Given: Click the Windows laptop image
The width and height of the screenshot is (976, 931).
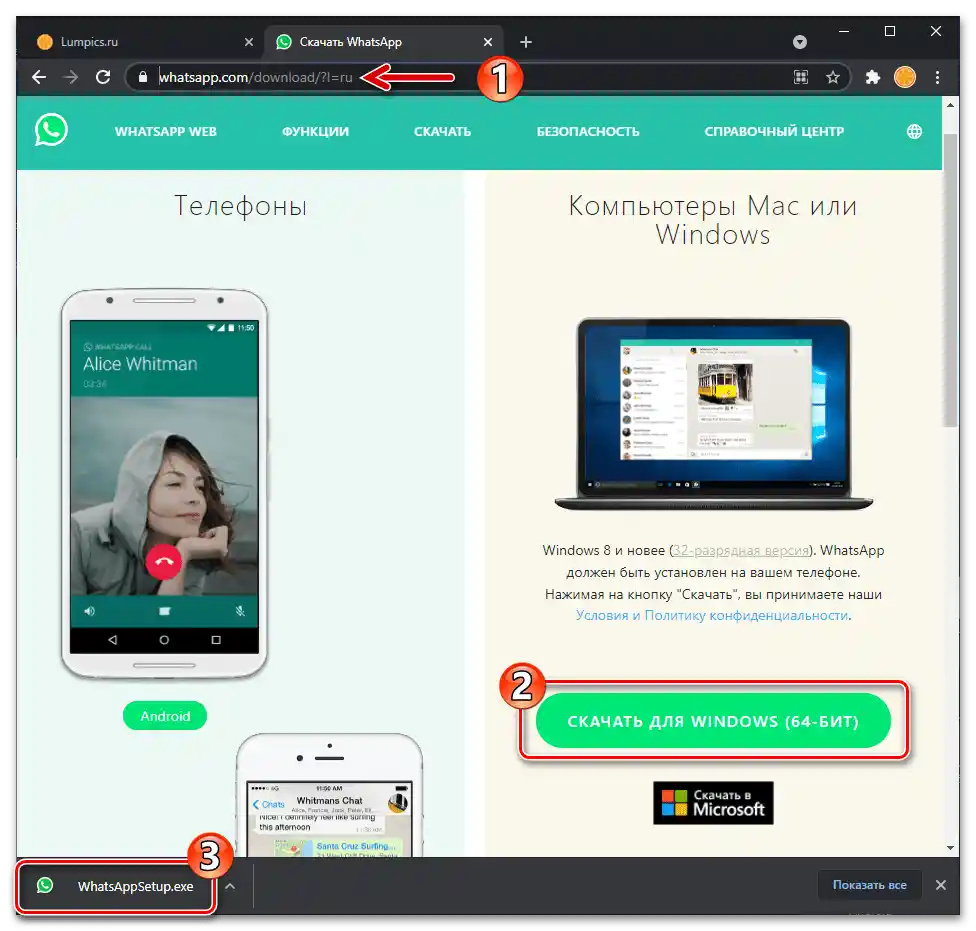Looking at the screenshot, I should click(x=713, y=414).
